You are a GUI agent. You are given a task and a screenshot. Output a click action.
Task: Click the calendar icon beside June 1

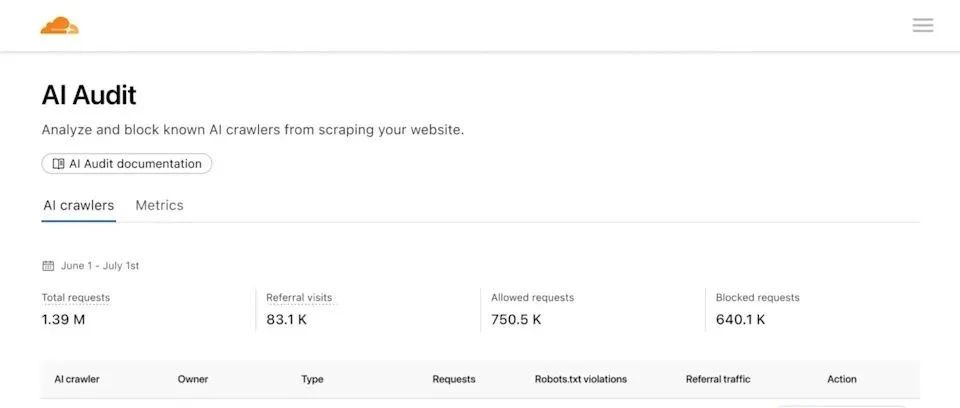tap(48, 266)
